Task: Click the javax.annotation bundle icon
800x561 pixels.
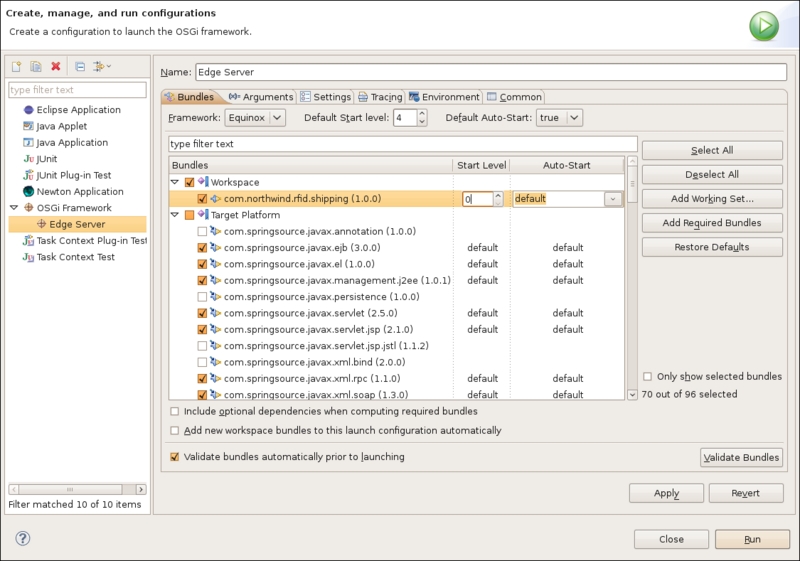Action: coord(216,231)
